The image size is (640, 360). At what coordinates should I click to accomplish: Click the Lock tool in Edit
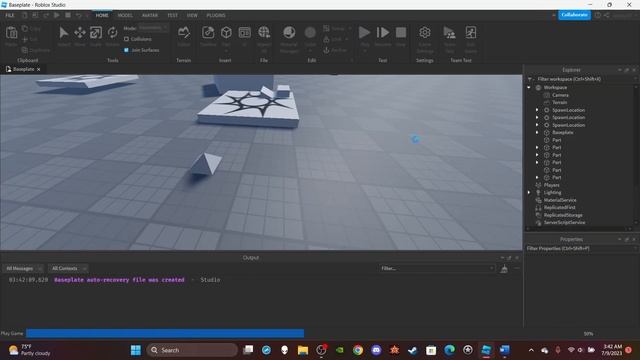click(x=336, y=39)
